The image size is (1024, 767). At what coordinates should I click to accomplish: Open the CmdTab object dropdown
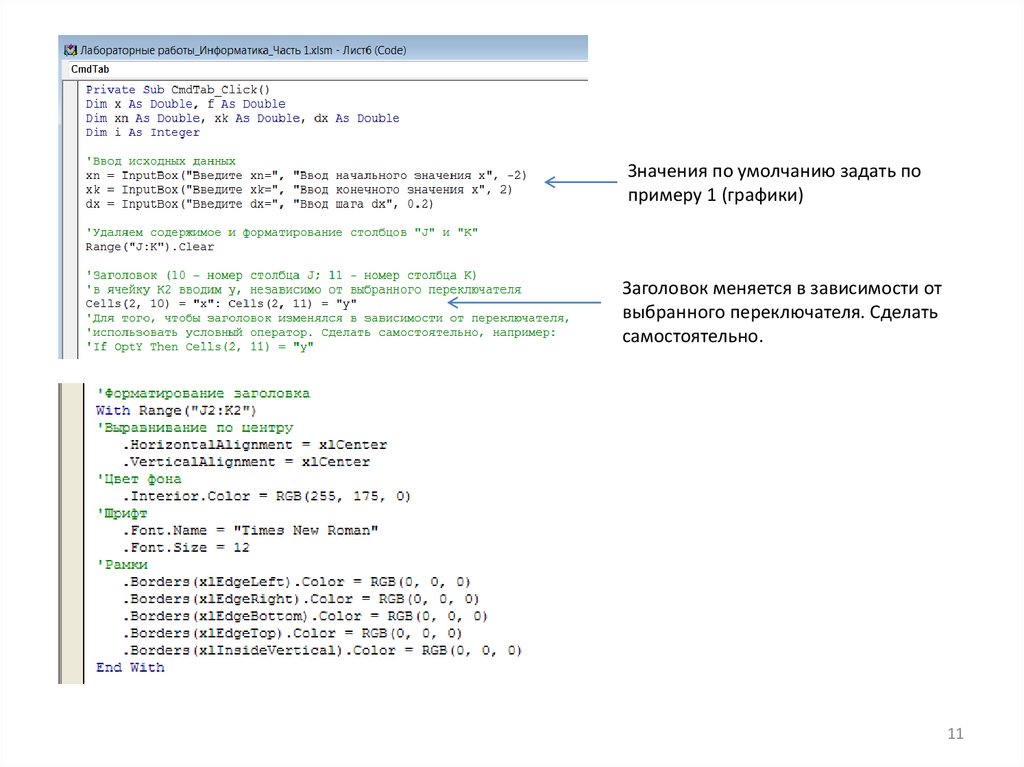pos(326,69)
